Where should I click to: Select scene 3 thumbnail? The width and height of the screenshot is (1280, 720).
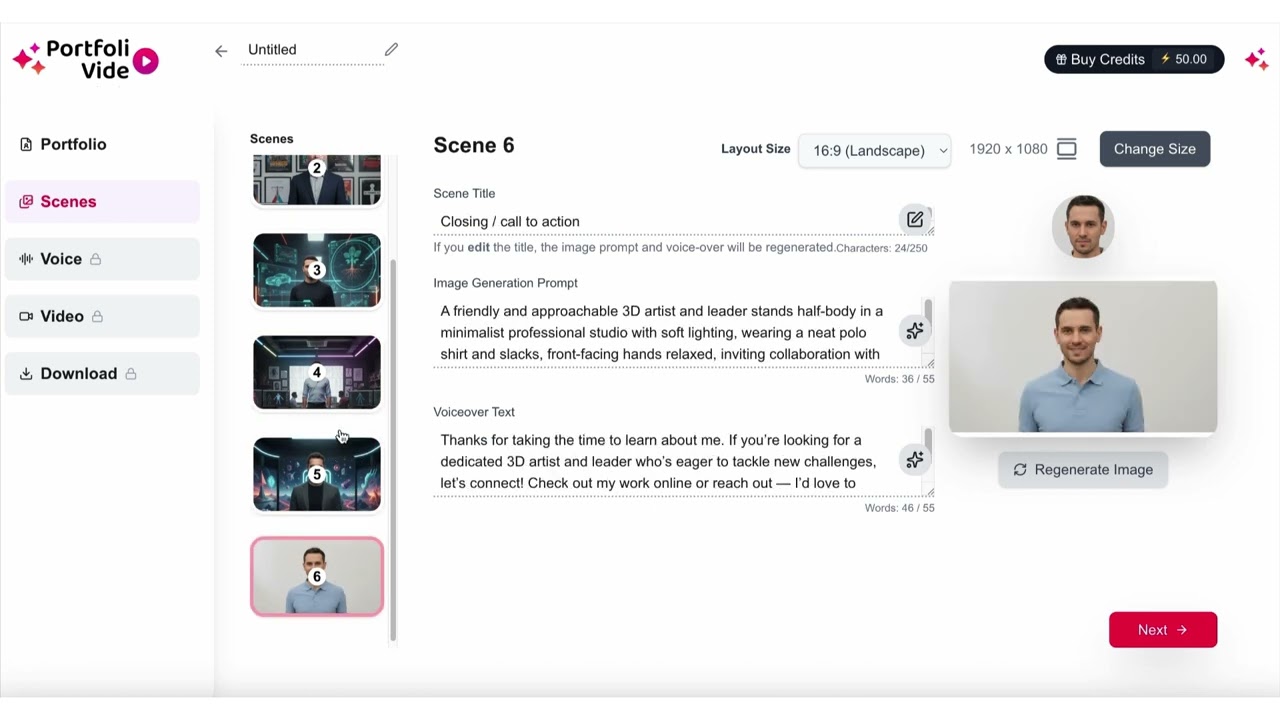click(317, 270)
